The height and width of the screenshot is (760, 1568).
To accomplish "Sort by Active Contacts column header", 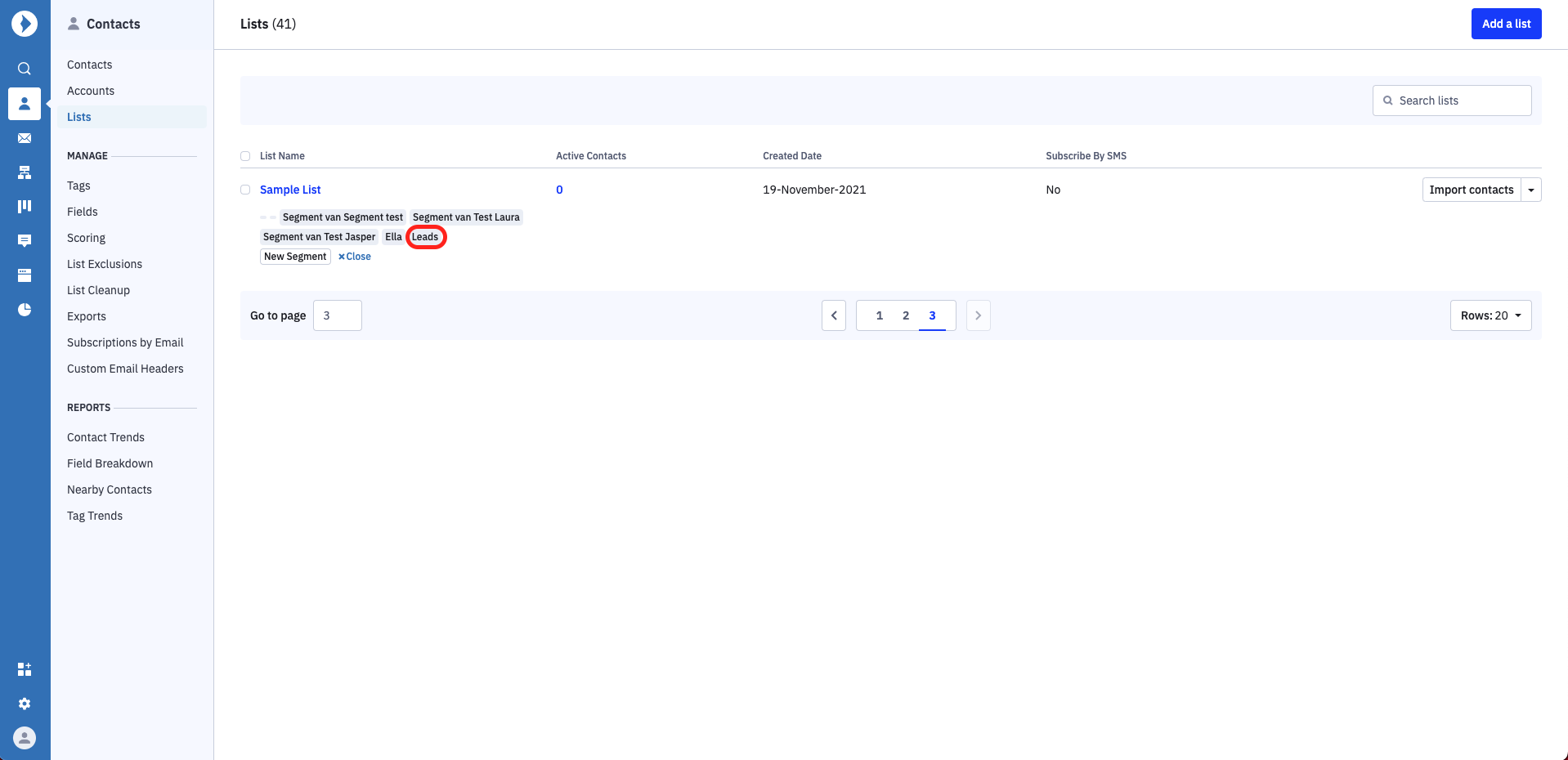I will [591, 156].
